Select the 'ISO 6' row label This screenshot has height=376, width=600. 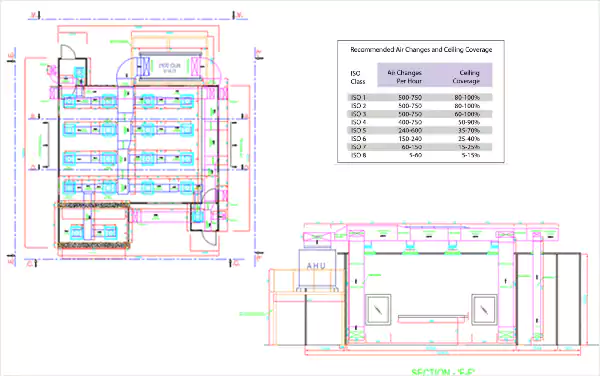point(359,138)
